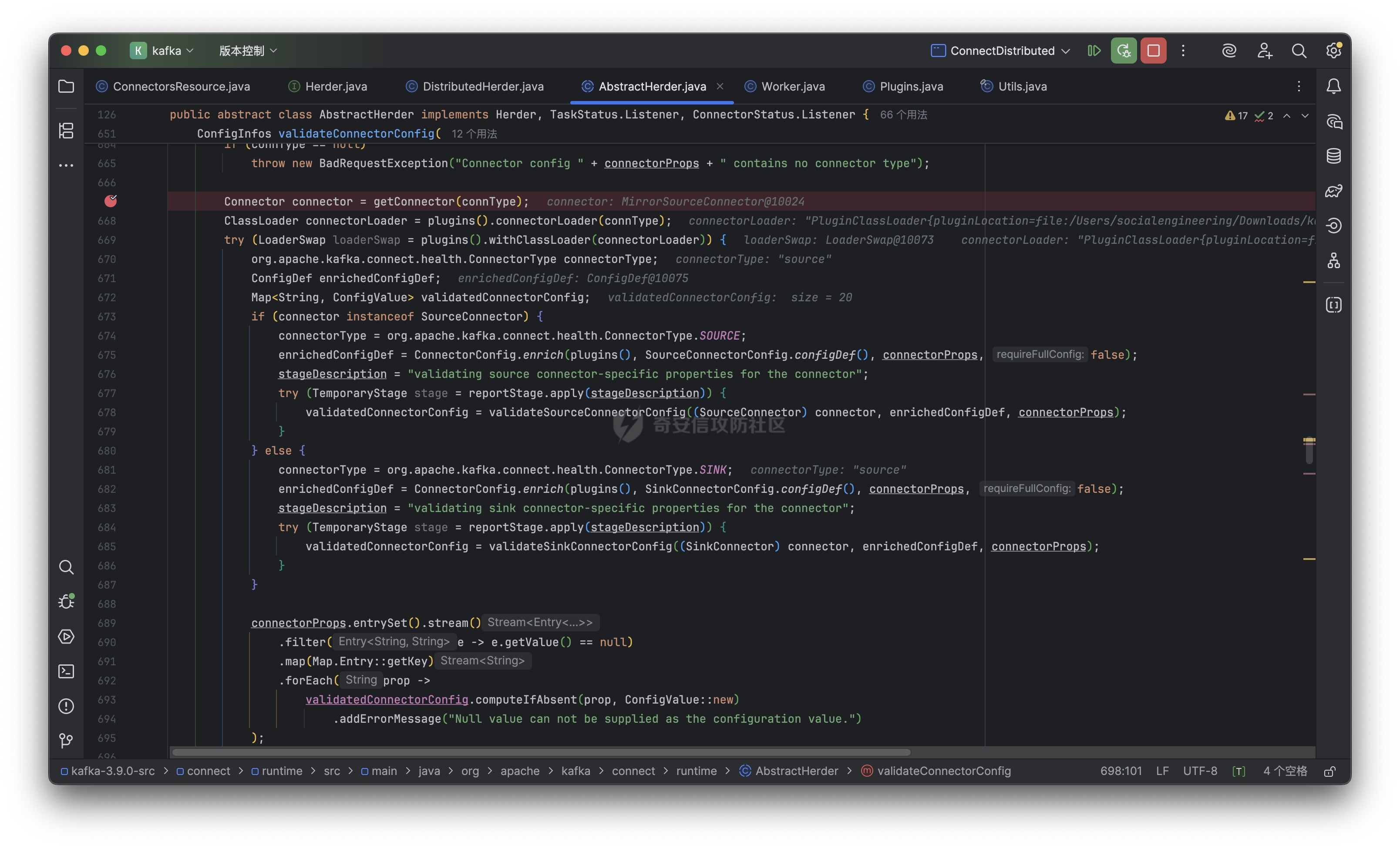Open the Project tool window folder icon
The image size is (1400, 849).
[x=66, y=86]
